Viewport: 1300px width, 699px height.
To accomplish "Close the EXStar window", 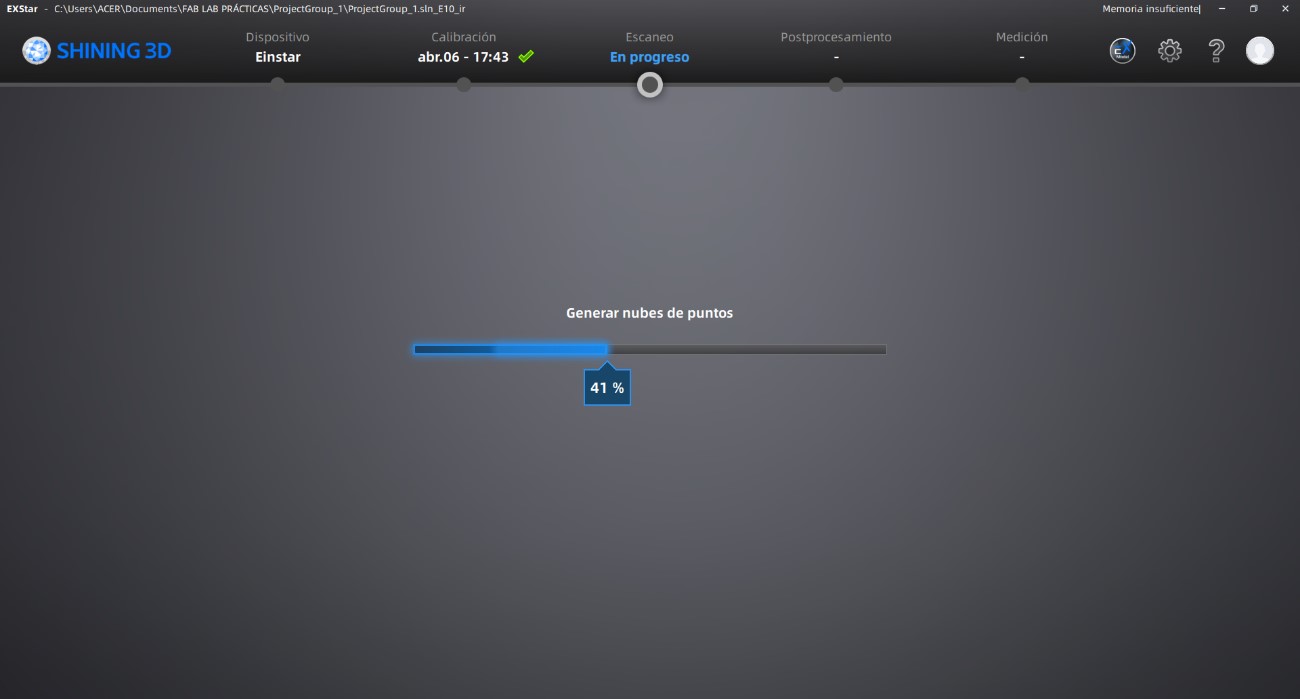I will 1284,8.
